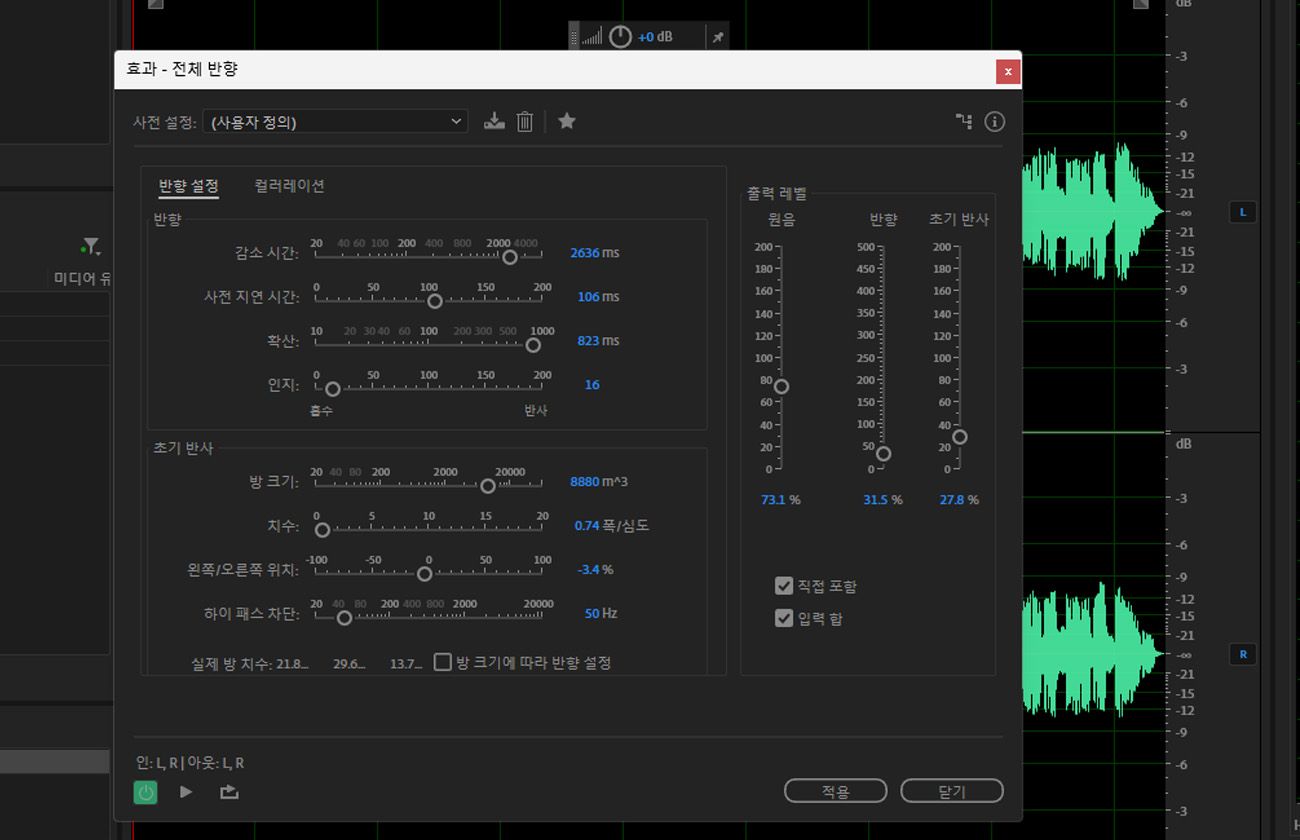The width and height of the screenshot is (1300, 840).
Task: Close the dialog via 닫기 button
Action: (951, 790)
